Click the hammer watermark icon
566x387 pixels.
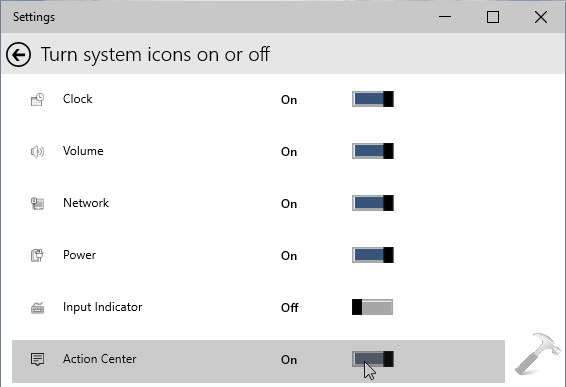click(x=537, y=354)
